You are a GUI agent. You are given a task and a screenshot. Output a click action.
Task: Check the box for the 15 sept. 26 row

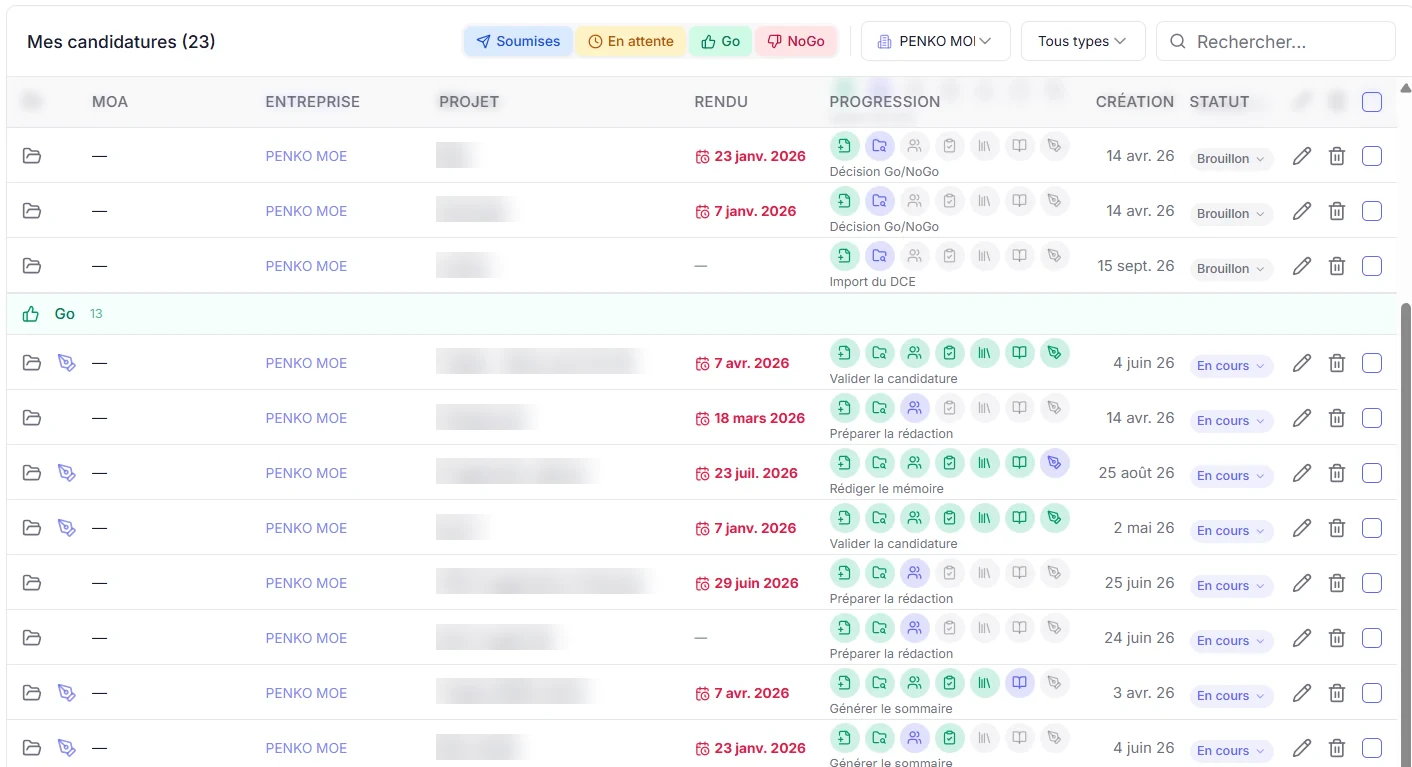[x=1372, y=266]
